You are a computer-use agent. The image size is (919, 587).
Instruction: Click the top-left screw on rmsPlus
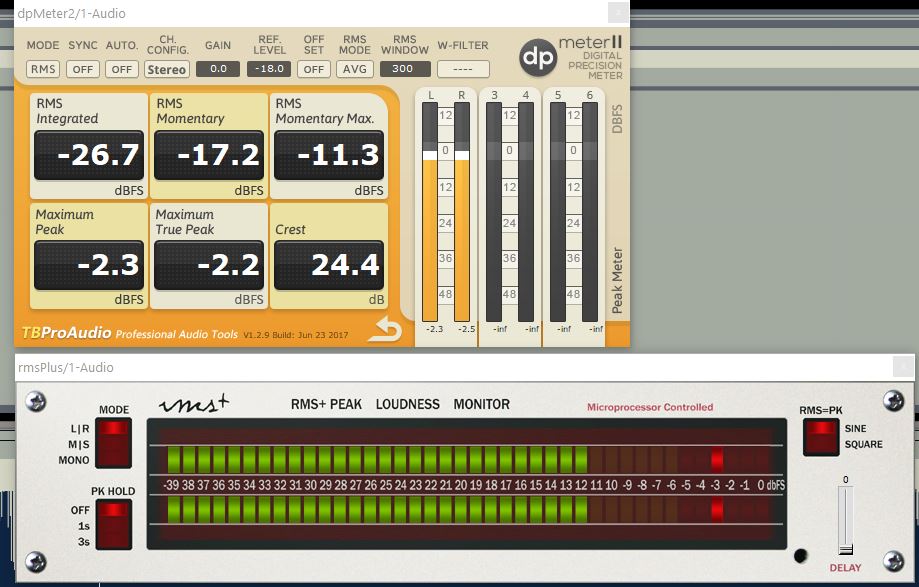click(36, 401)
